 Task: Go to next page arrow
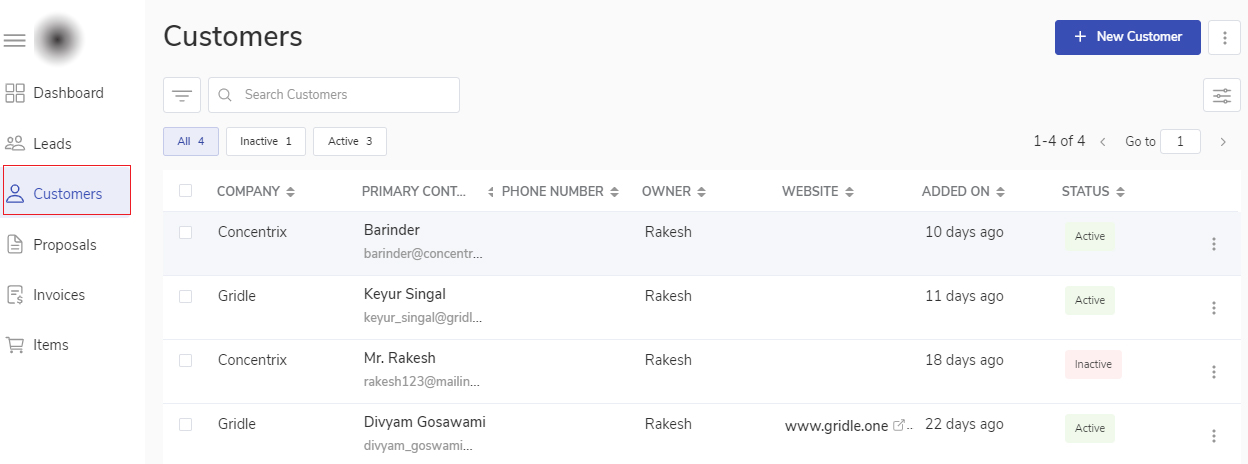pos(1223,142)
